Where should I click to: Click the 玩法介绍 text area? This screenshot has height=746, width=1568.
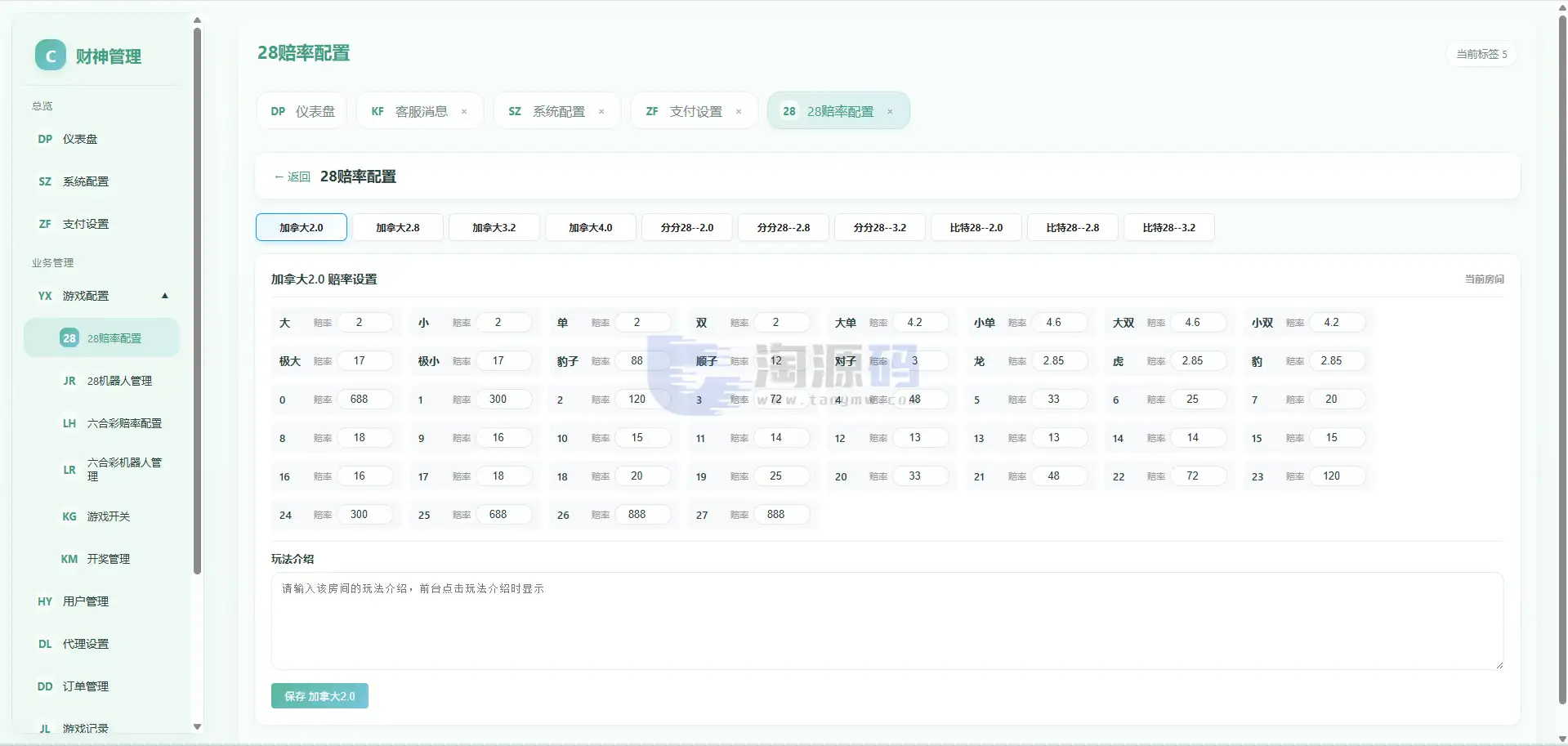point(887,621)
